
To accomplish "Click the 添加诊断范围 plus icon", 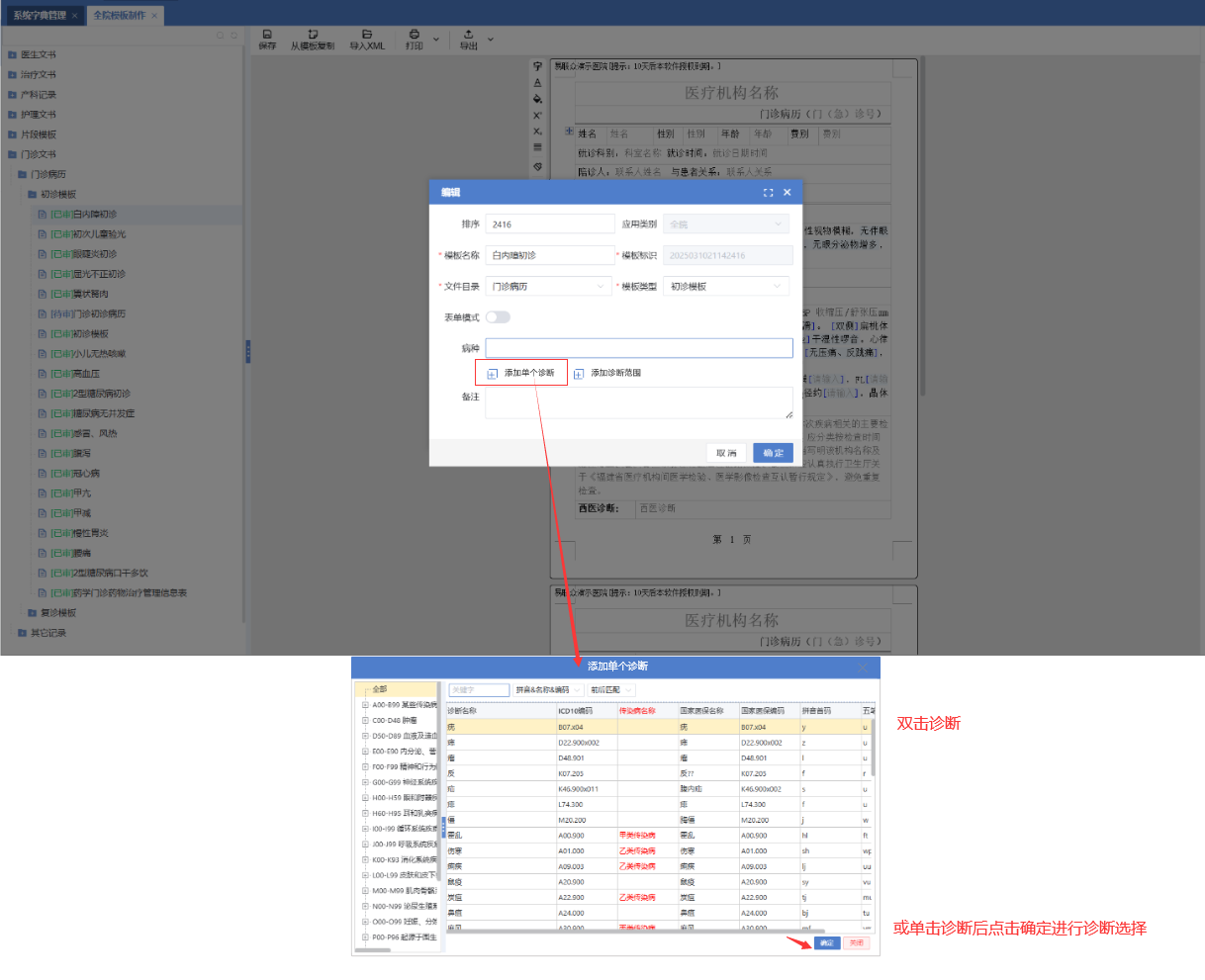I will point(579,374).
